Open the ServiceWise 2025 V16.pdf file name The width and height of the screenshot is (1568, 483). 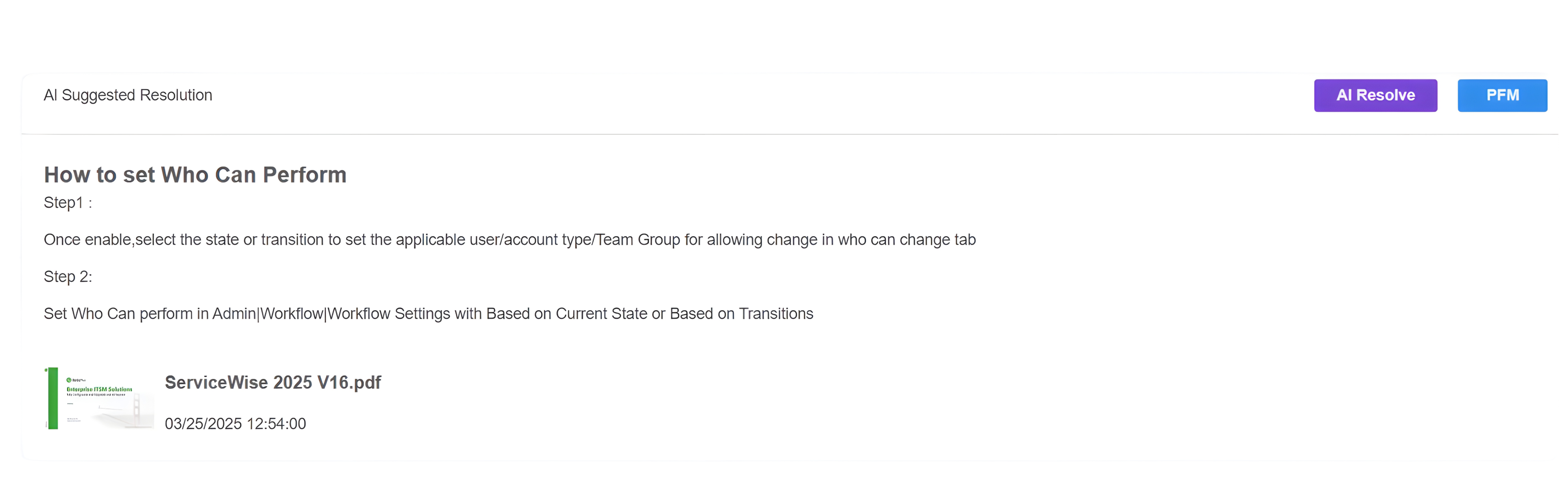point(273,383)
